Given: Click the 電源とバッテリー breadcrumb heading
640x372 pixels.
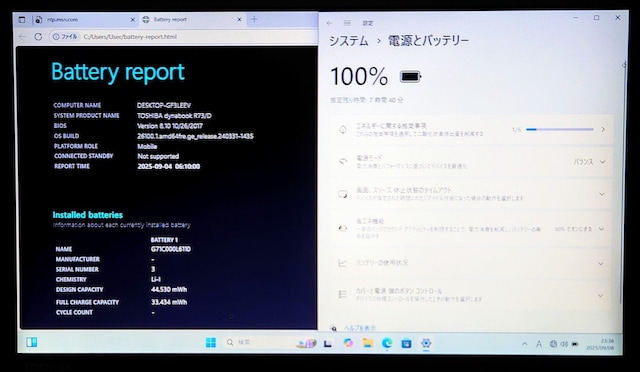Looking at the screenshot, I should click(428, 41).
